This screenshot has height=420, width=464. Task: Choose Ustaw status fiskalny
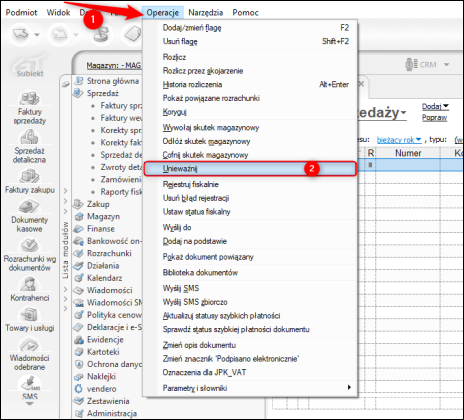pyautogui.click(x=250, y=212)
